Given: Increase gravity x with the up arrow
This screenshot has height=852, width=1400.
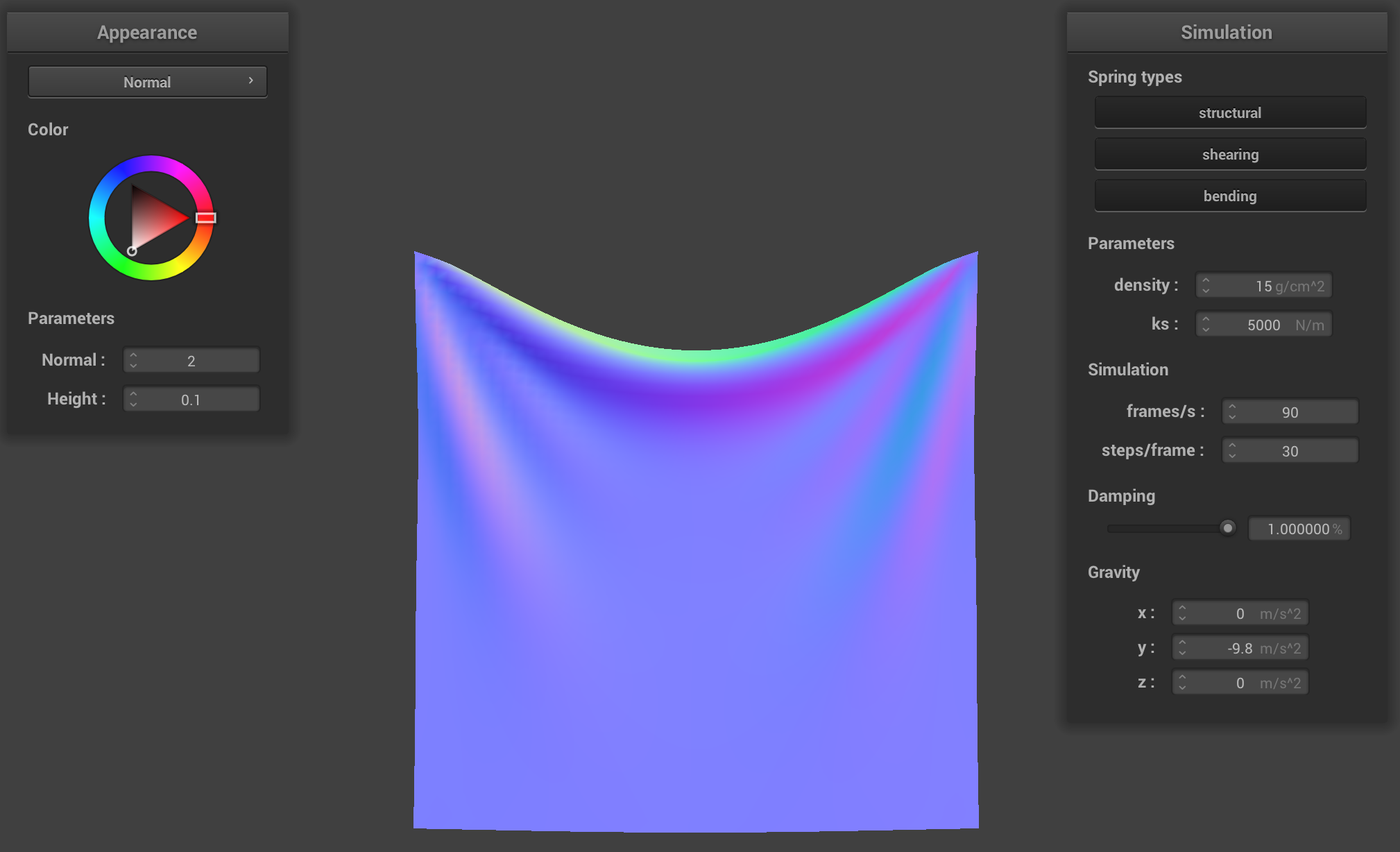Looking at the screenshot, I should pos(1182,608).
